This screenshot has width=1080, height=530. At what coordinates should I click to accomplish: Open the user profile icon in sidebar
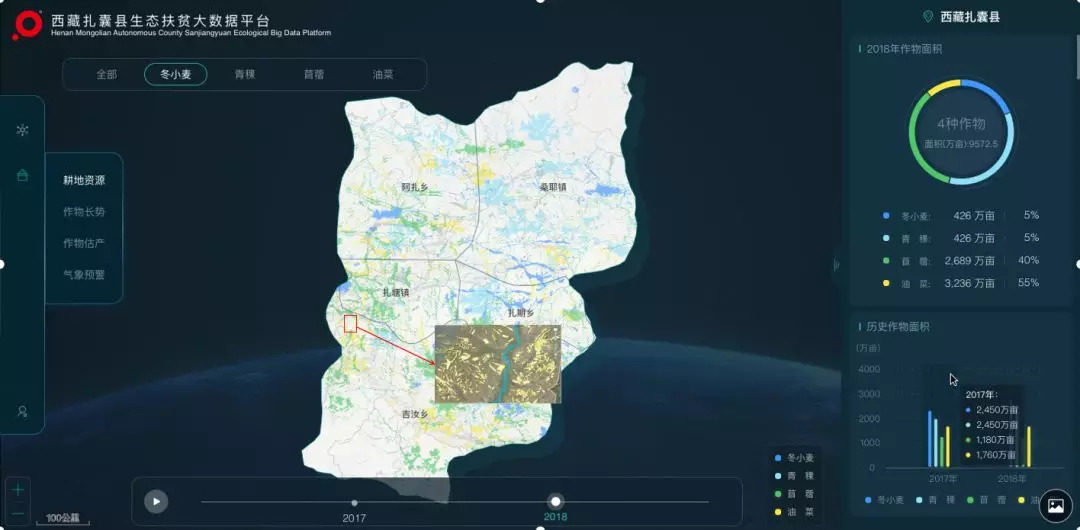[22, 411]
